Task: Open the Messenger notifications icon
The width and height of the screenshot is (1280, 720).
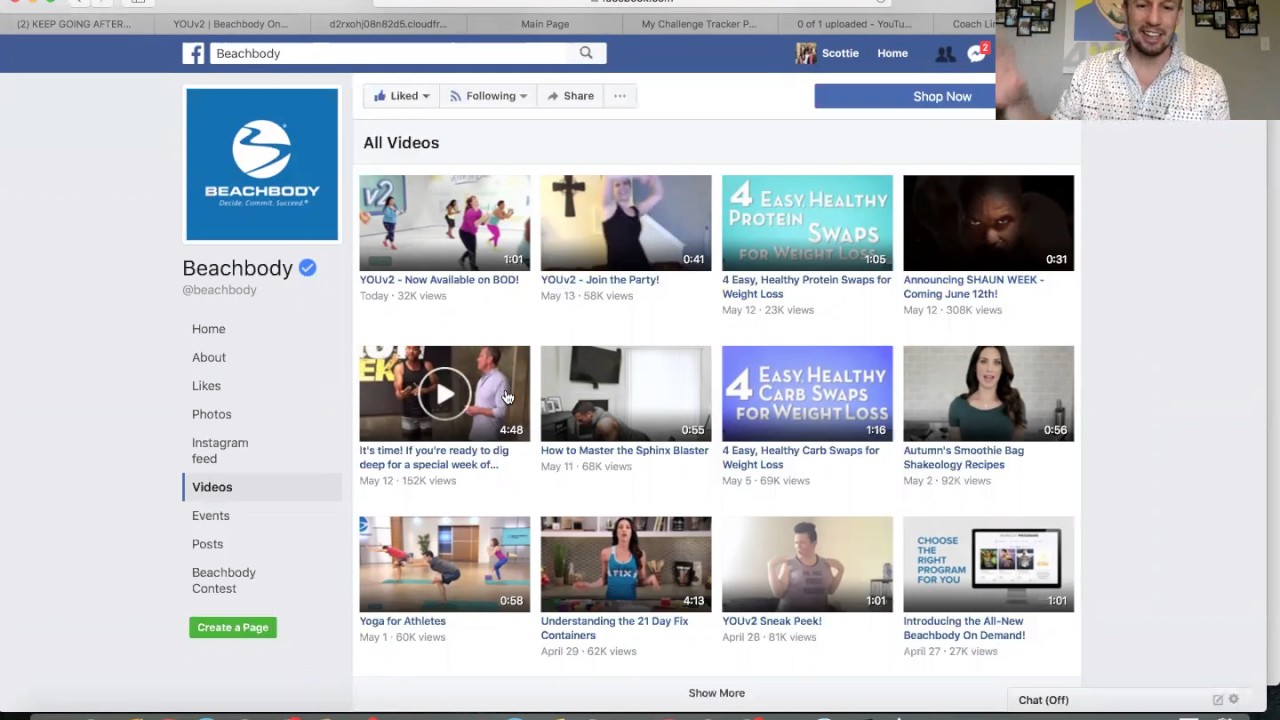Action: click(x=977, y=54)
